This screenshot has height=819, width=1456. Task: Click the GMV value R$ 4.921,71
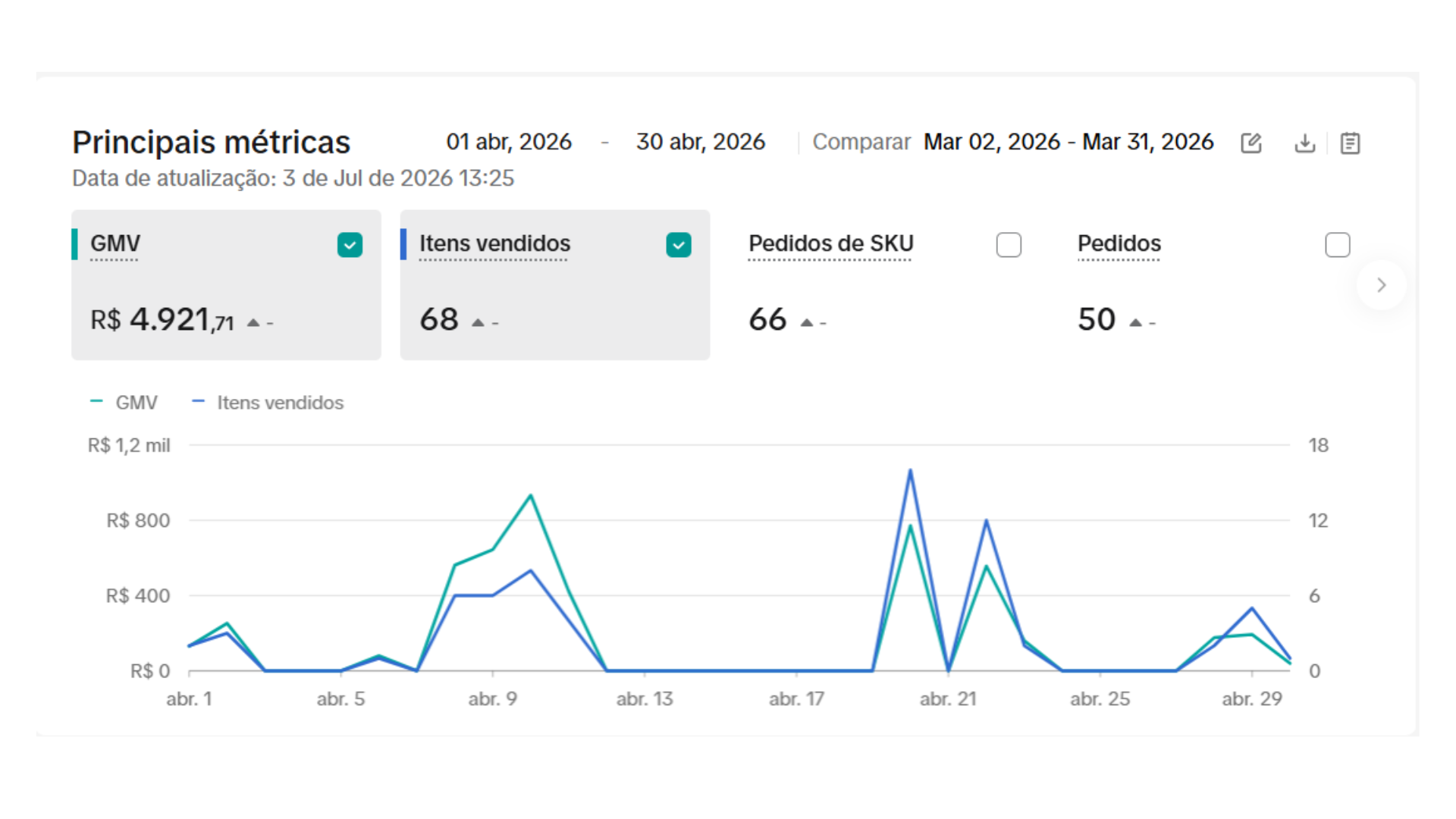(162, 320)
